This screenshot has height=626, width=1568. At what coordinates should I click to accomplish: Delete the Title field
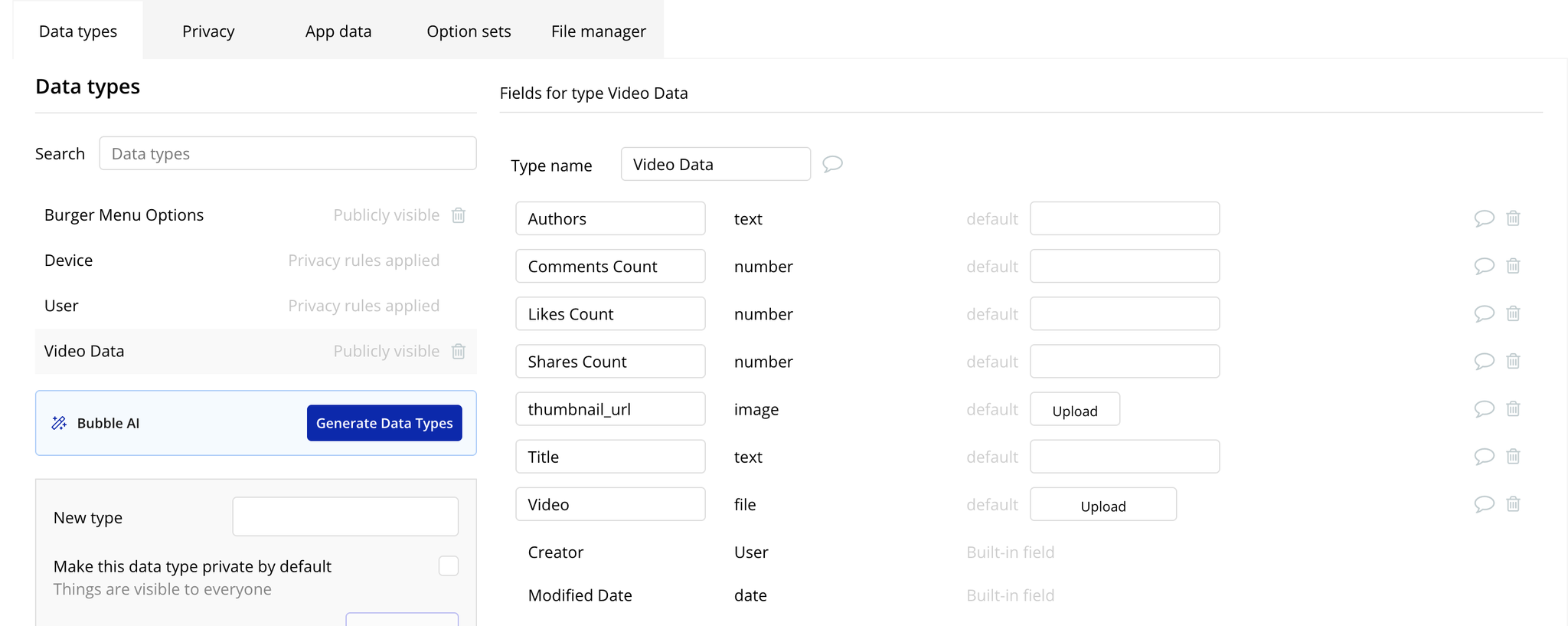pos(1513,457)
